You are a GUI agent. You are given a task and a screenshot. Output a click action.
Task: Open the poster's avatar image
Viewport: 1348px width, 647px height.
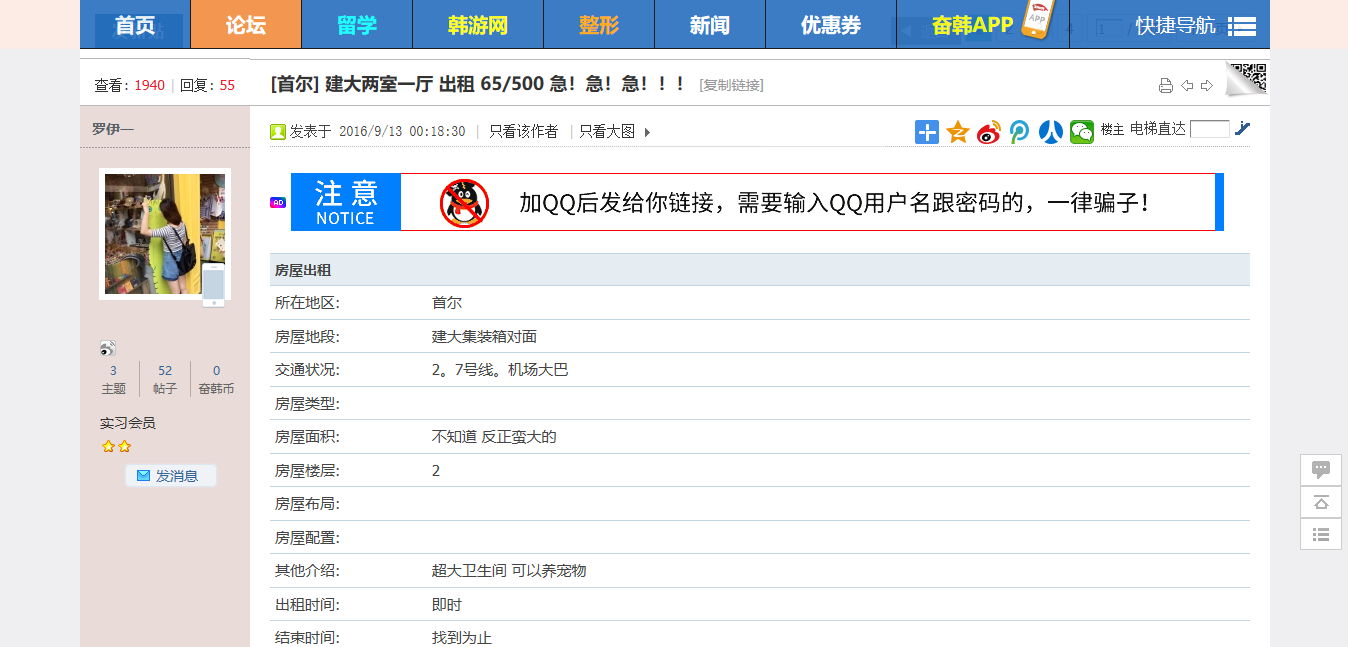165,234
